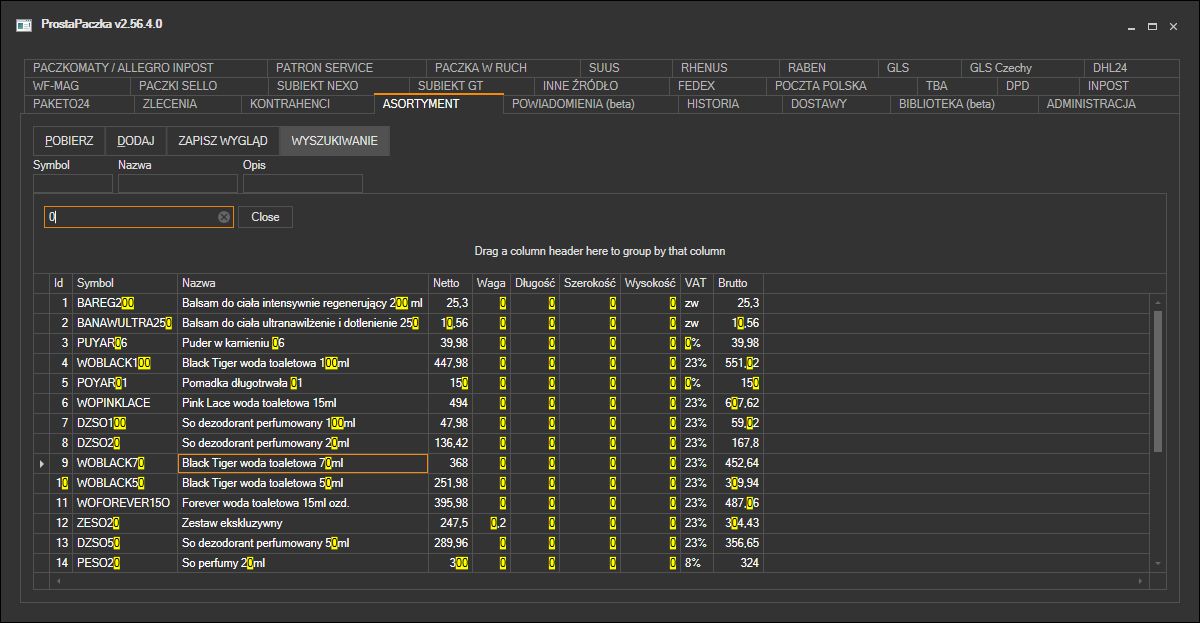Focus the Opis filter field
1200x623 pixels.
[303, 183]
